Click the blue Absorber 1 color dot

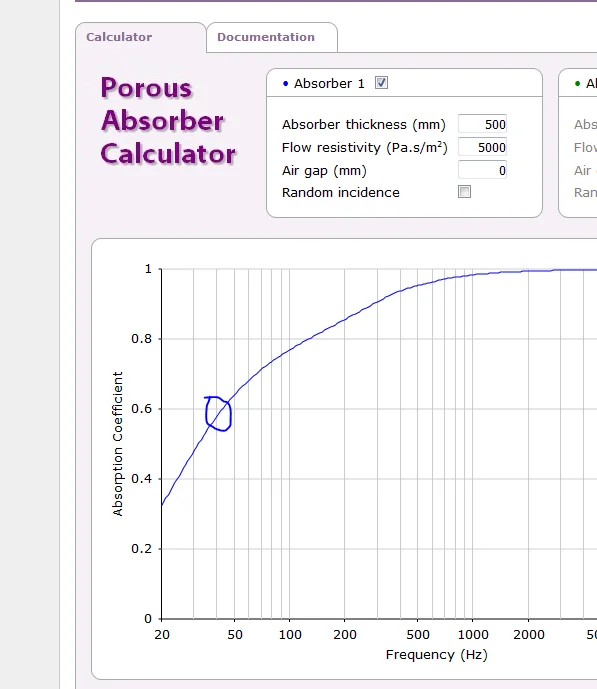(286, 83)
